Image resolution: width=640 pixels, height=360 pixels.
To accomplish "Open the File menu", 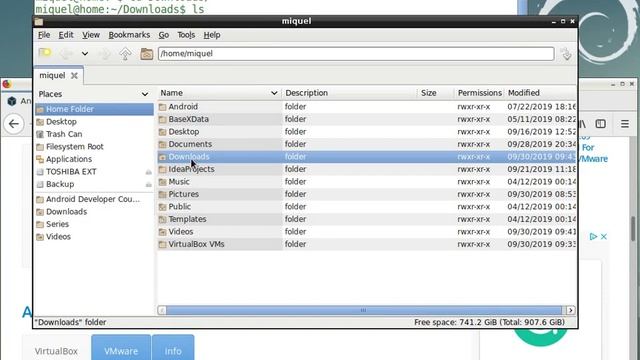I will pos(44,35).
